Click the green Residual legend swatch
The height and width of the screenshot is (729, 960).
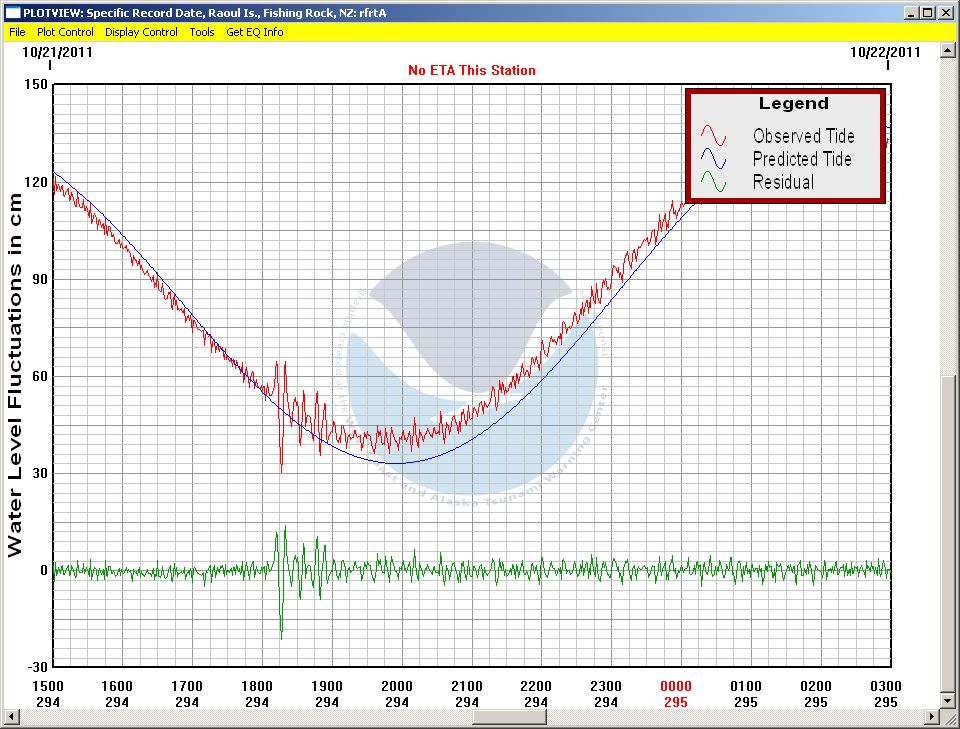click(x=713, y=181)
